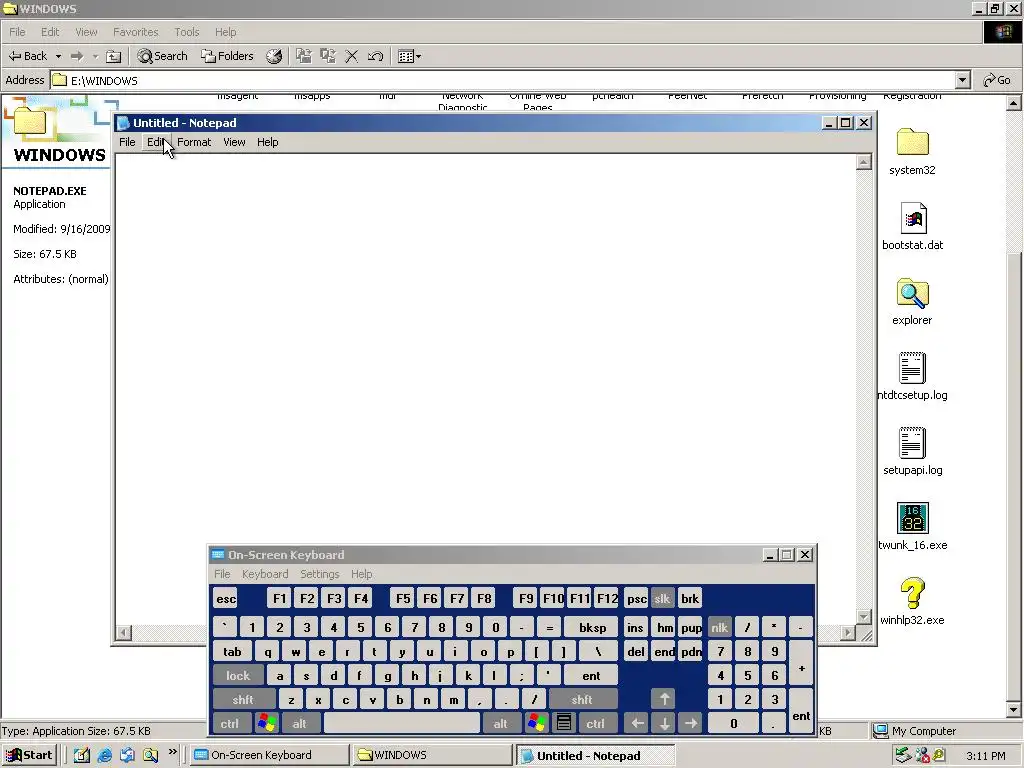This screenshot has width=1024, height=768.
Task: Click the Undo toolbar icon in Explorer
Action: click(x=376, y=56)
